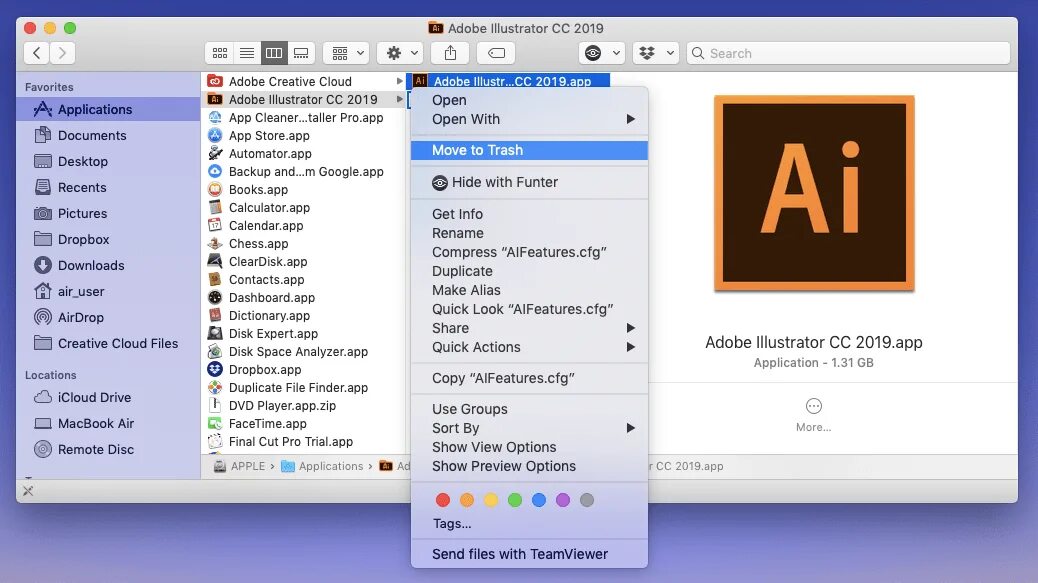This screenshot has height=583, width=1038.
Task: Expand the Sort By submenu
Action: 529,428
